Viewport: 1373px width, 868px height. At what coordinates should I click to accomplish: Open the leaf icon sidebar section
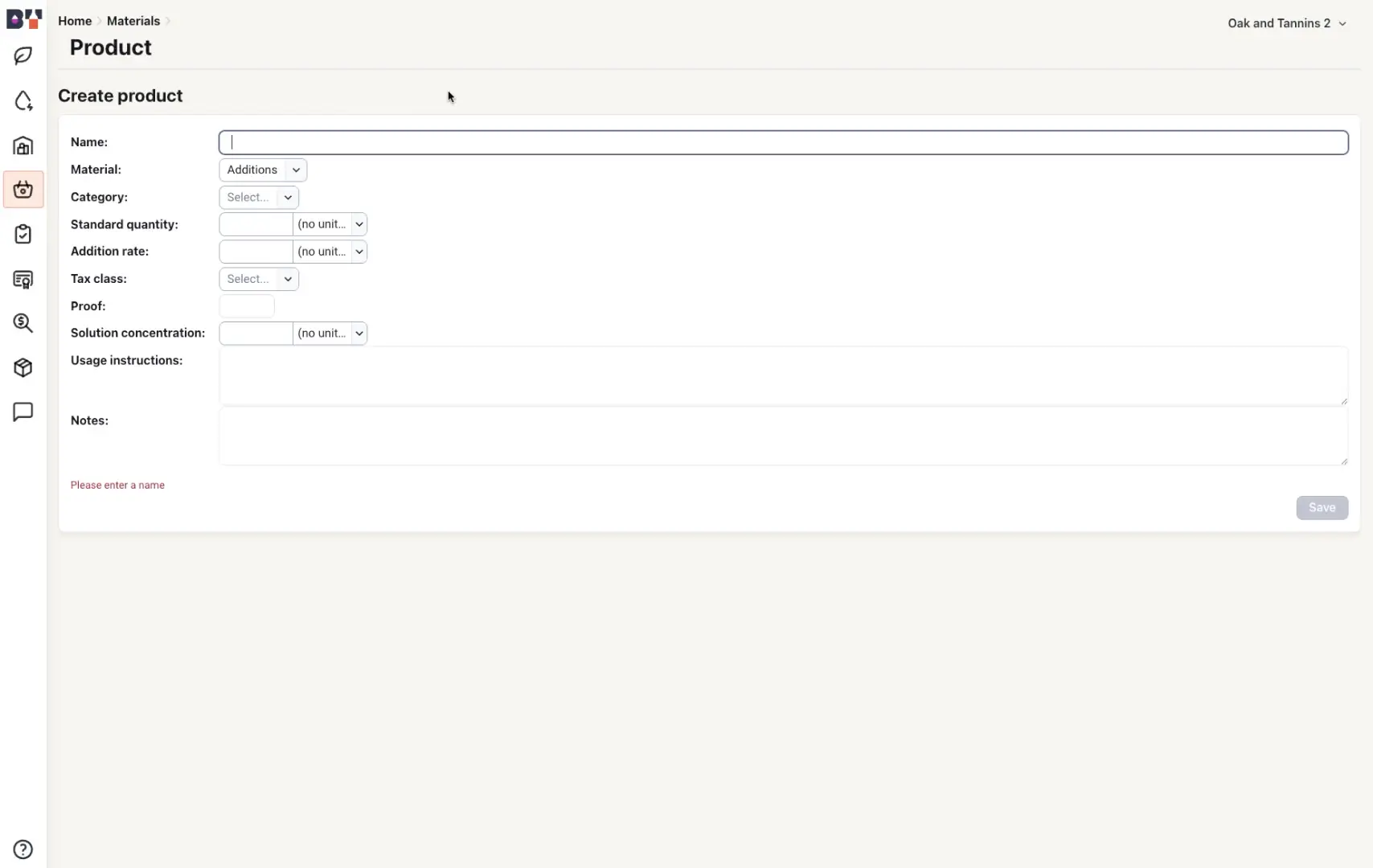[x=23, y=56]
